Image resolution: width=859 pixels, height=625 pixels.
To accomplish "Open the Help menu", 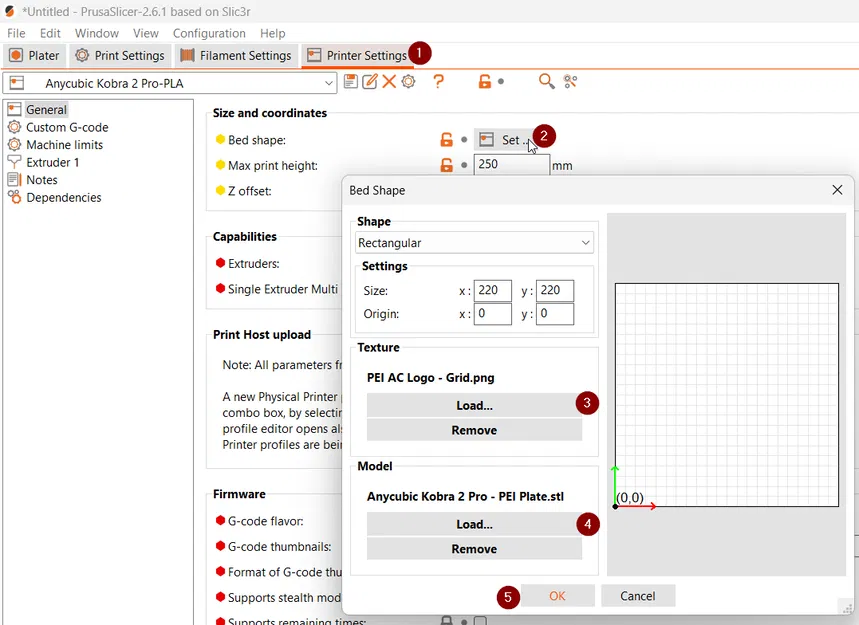I will pyautogui.click(x=273, y=33).
